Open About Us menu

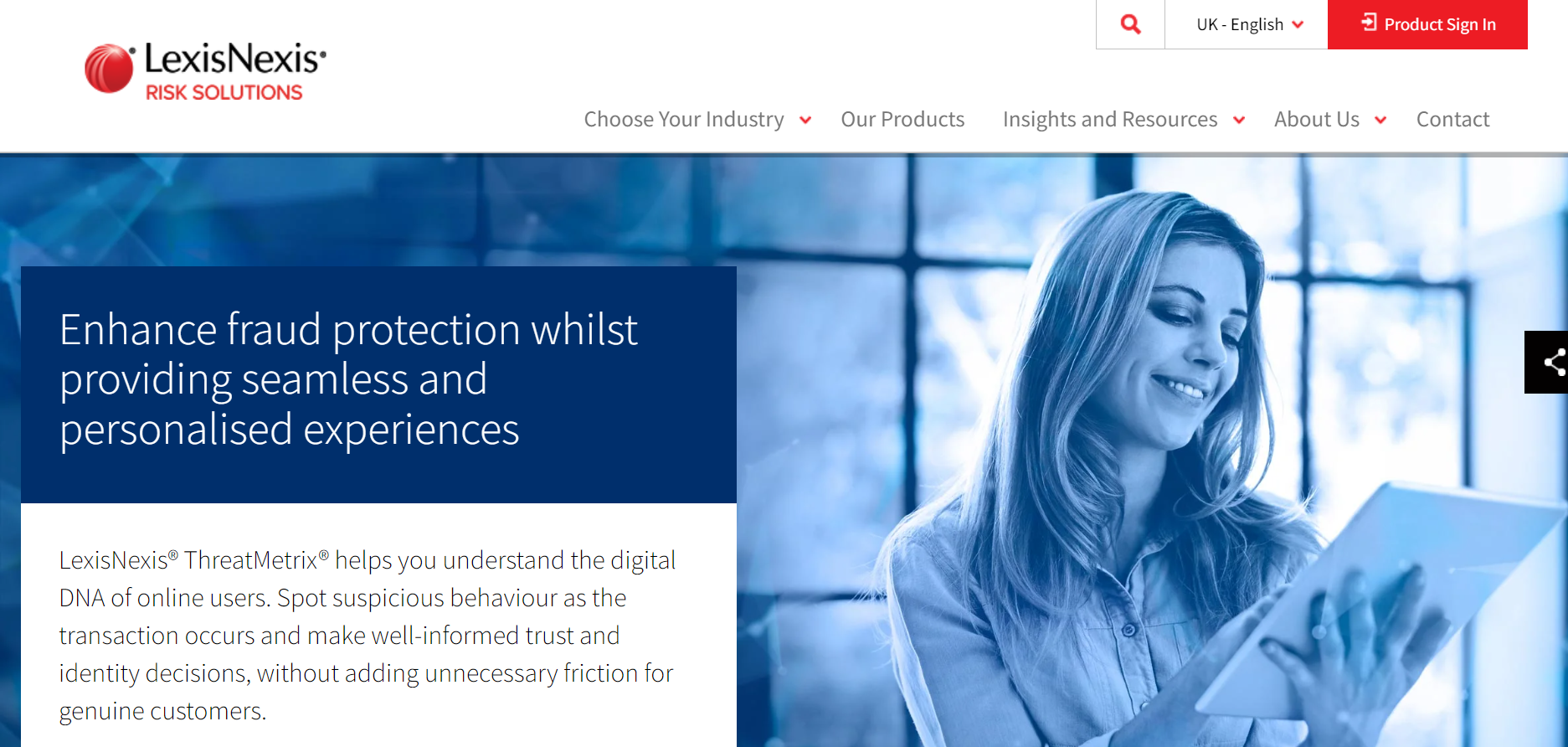point(1317,120)
